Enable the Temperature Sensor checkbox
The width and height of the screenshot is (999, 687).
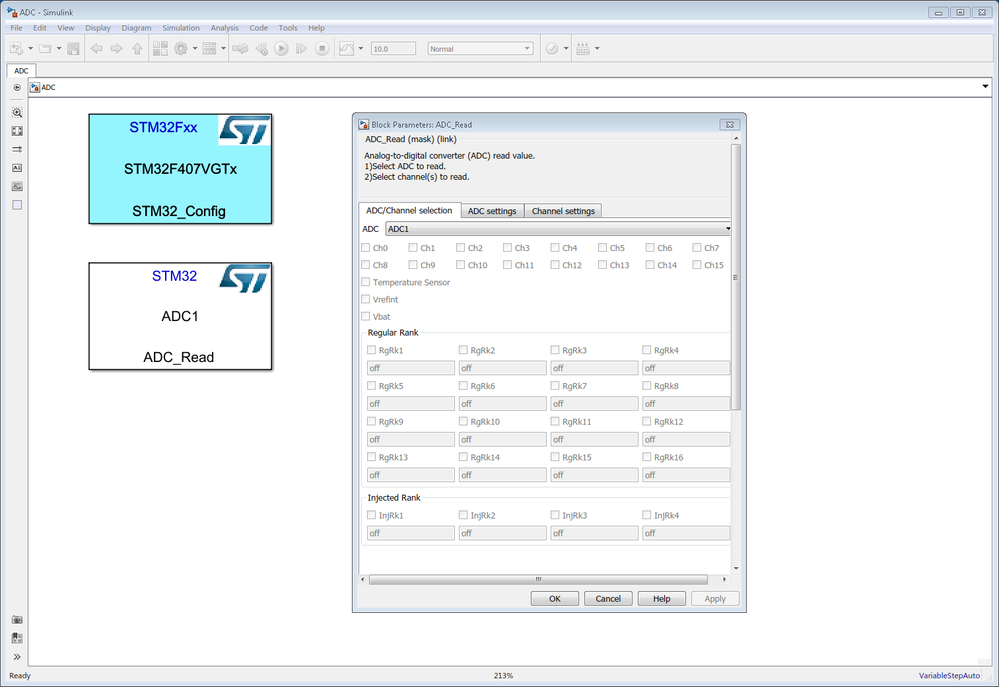[x=366, y=282]
